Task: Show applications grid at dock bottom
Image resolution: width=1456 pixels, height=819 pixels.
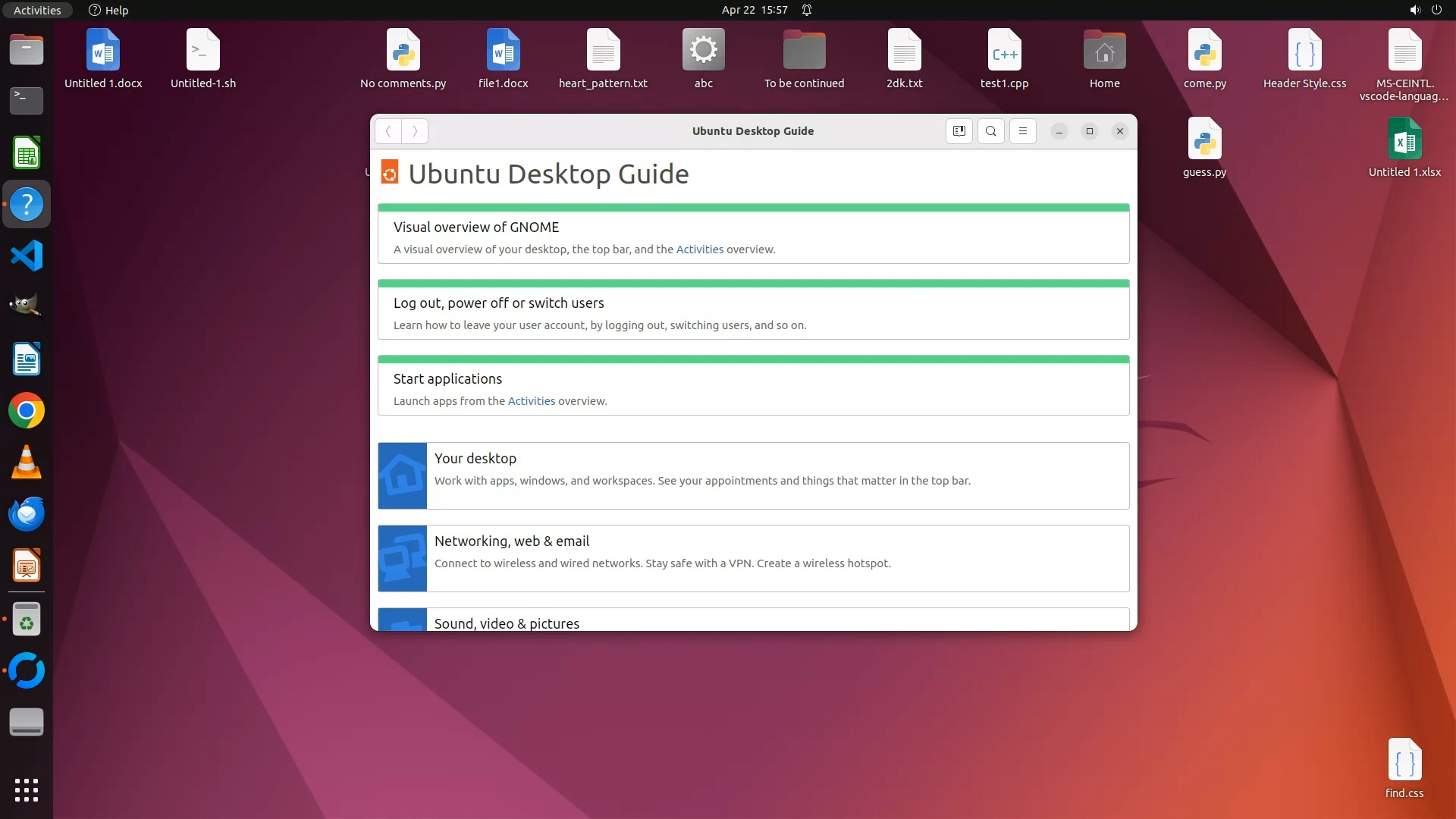Action: click(x=27, y=789)
